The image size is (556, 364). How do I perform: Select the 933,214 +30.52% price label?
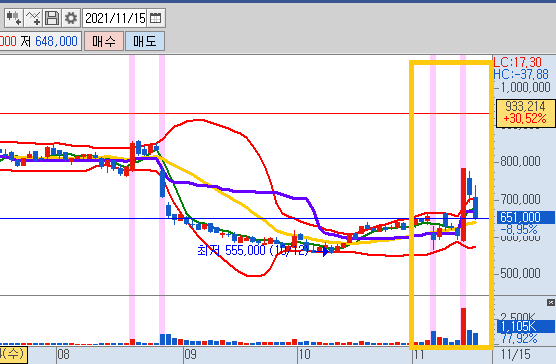526,113
